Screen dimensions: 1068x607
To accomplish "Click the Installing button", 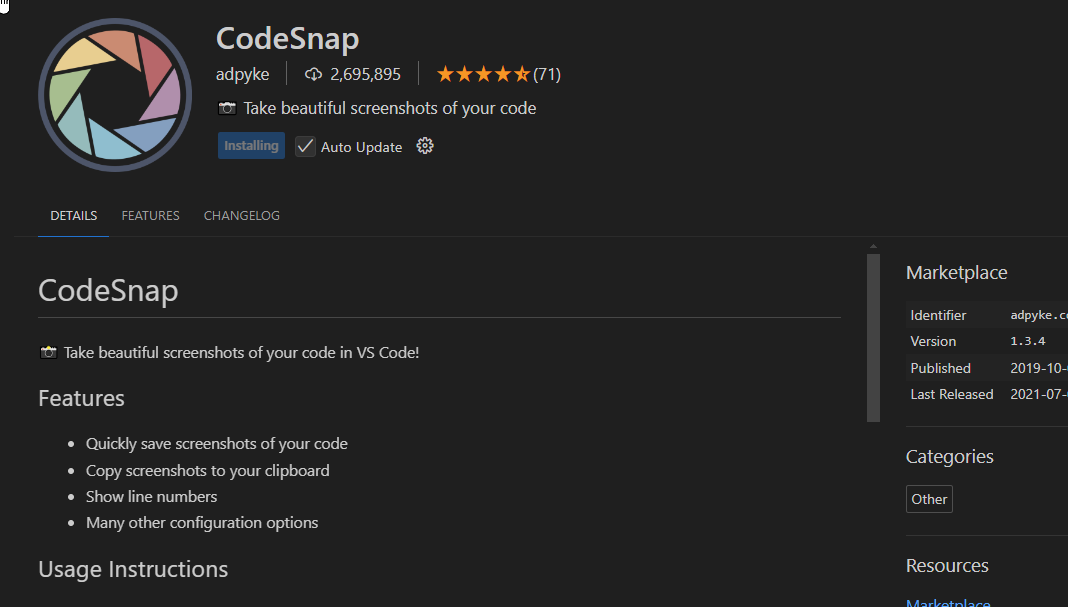I will pos(251,146).
